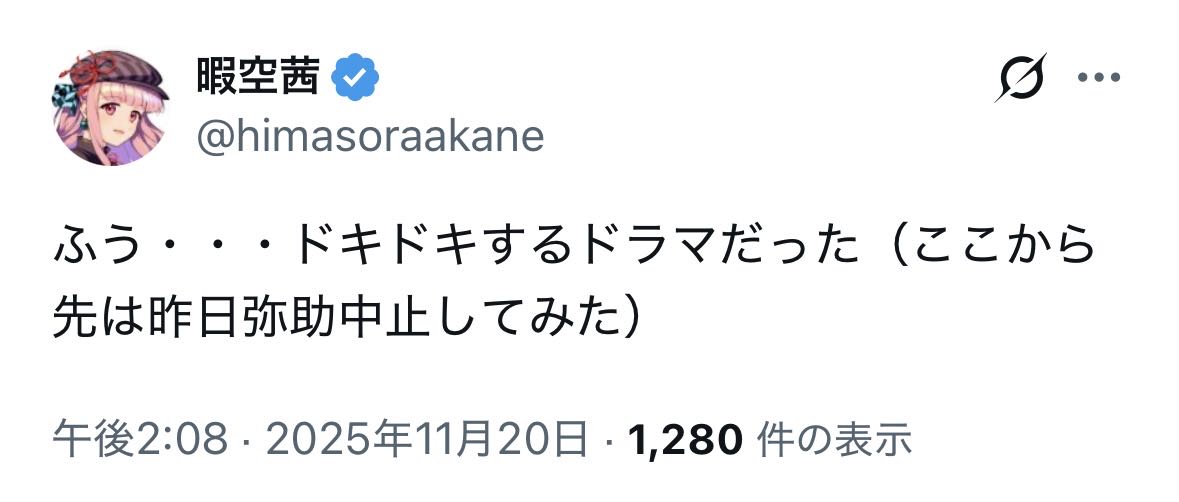Open the three-dot more options menu

1102,77
